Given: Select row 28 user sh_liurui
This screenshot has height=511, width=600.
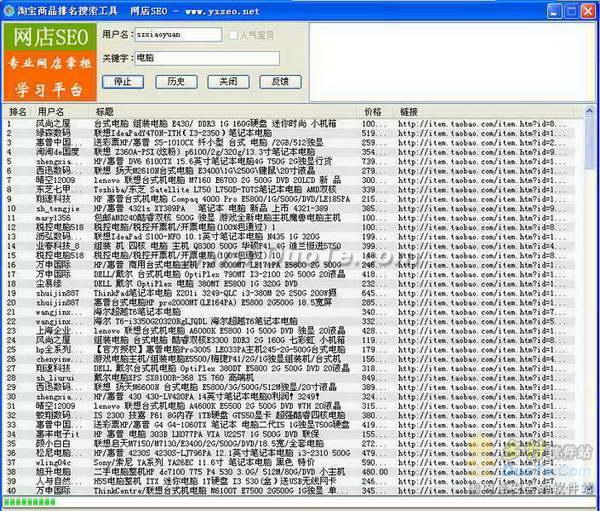Looking at the screenshot, I should point(55,378).
